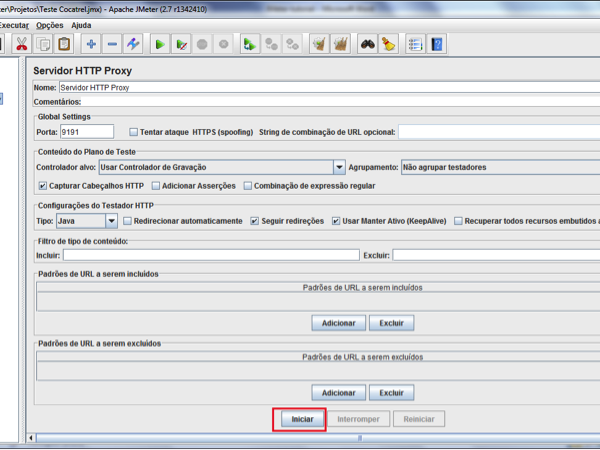This screenshot has width=600, height=450.
Task: Open the Tipo Java dropdown
Action: pos(110,221)
